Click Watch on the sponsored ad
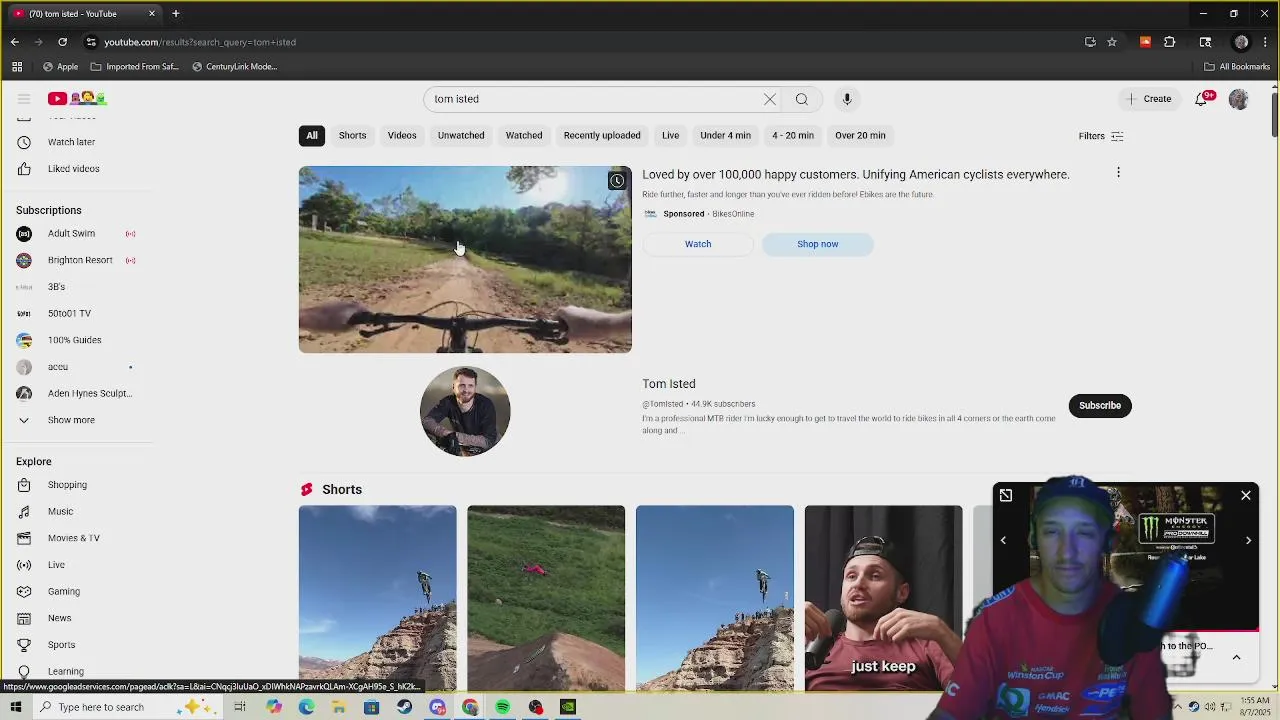 (x=698, y=244)
